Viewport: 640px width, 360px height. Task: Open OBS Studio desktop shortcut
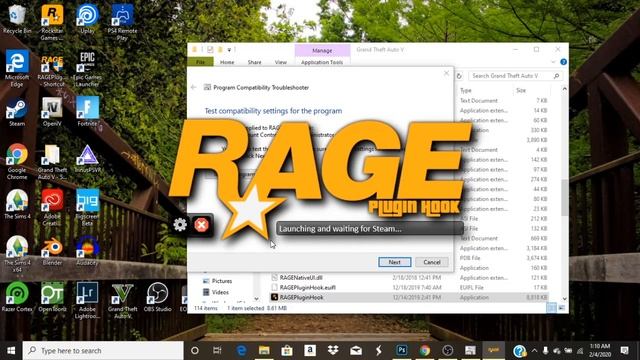pos(158,298)
